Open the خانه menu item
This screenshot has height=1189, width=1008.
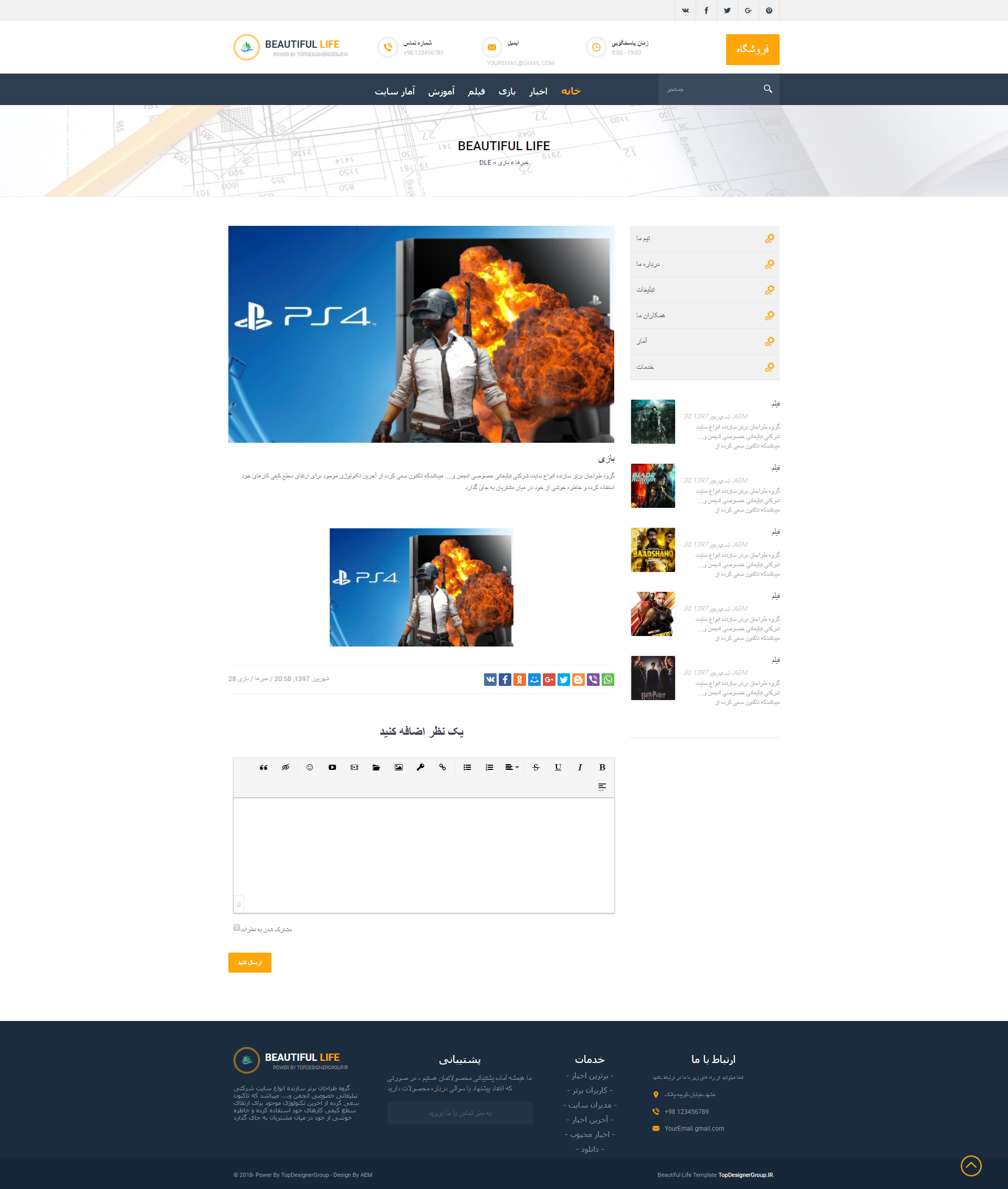[570, 91]
